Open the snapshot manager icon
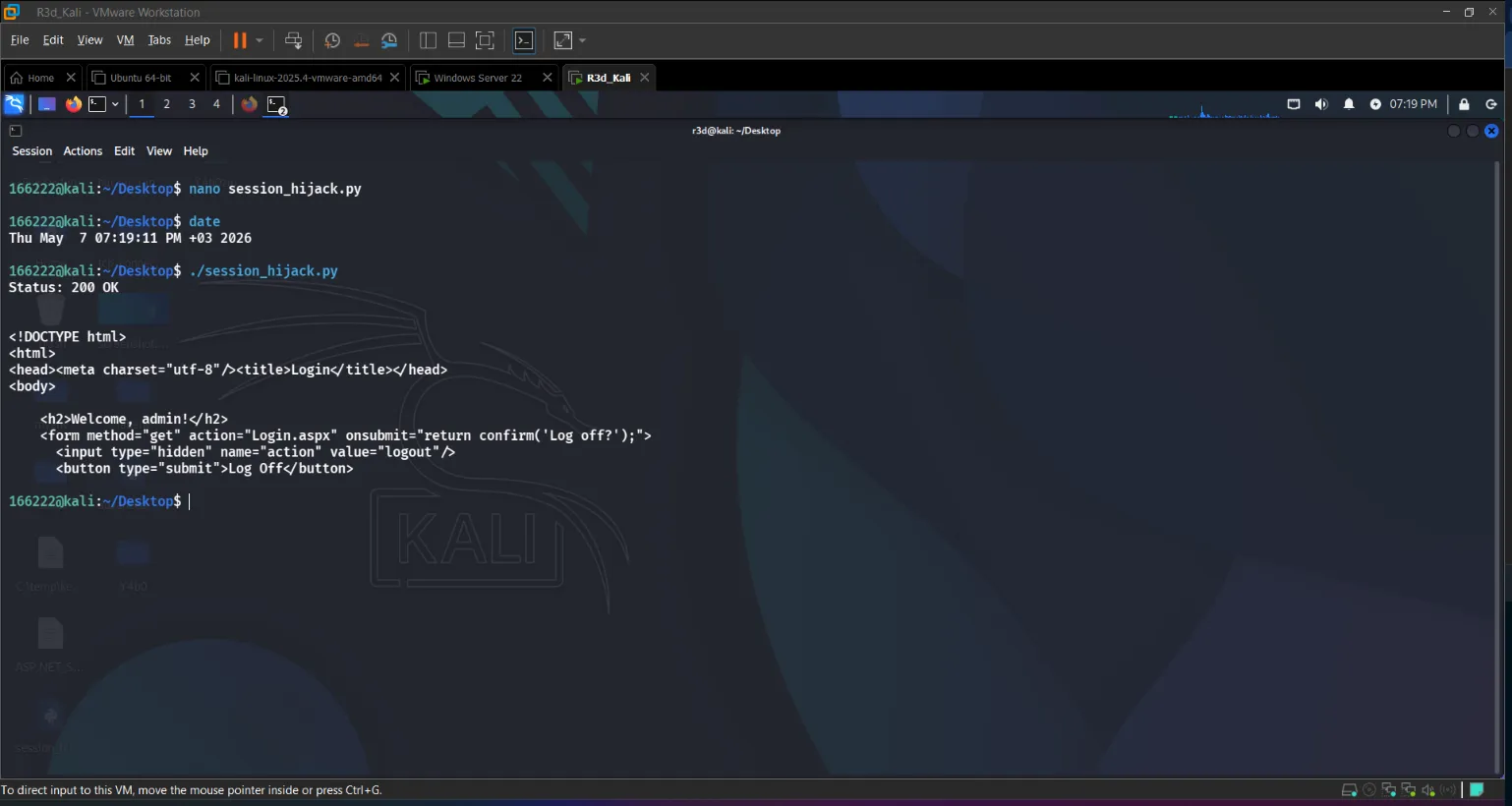The width and height of the screenshot is (1512, 806). pos(389,40)
